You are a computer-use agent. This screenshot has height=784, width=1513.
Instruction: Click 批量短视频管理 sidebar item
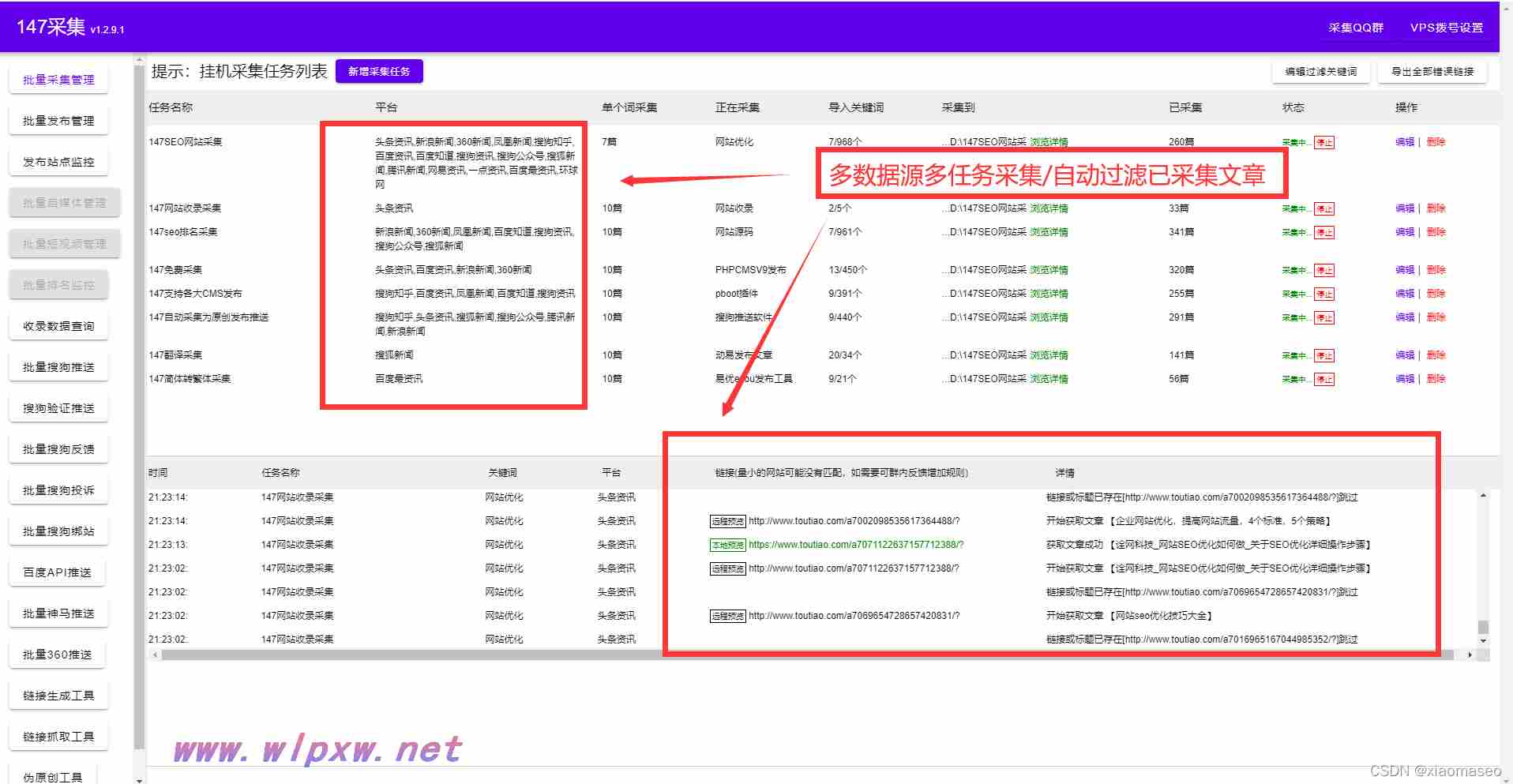tap(65, 244)
